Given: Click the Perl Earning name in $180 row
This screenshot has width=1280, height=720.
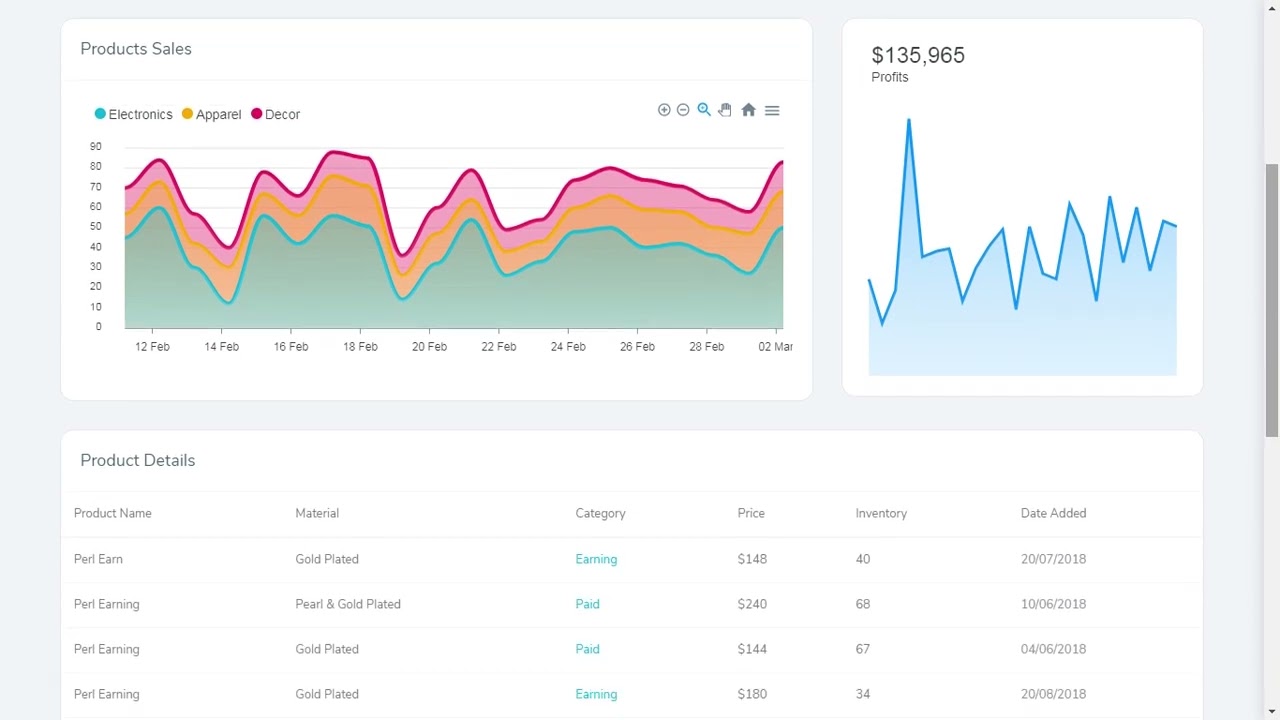Looking at the screenshot, I should pyautogui.click(x=107, y=694).
